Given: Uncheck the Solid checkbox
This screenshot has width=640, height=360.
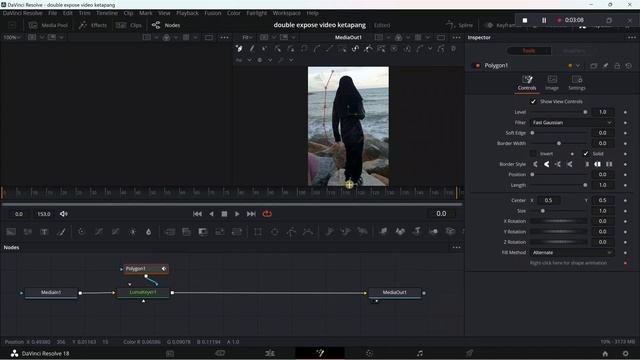Looking at the screenshot, I should pos(586,153).
